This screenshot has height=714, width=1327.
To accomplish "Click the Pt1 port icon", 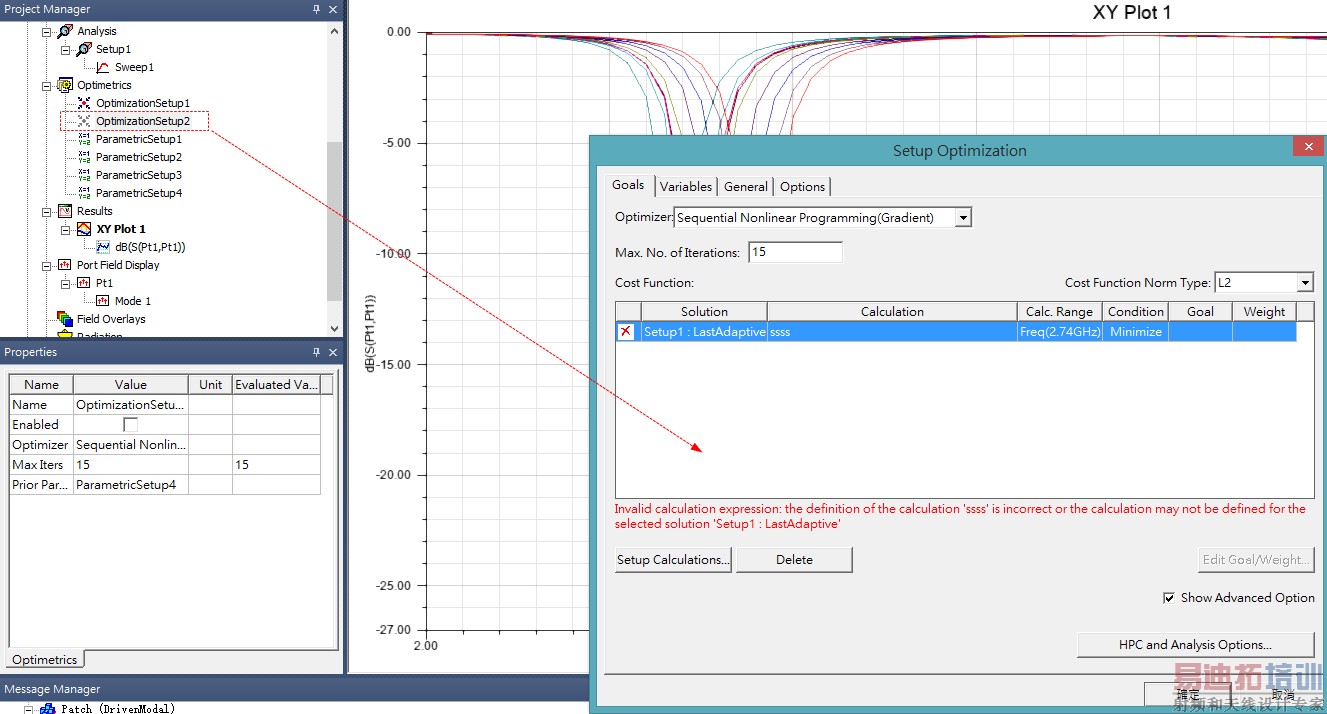I will pos(84,283).
